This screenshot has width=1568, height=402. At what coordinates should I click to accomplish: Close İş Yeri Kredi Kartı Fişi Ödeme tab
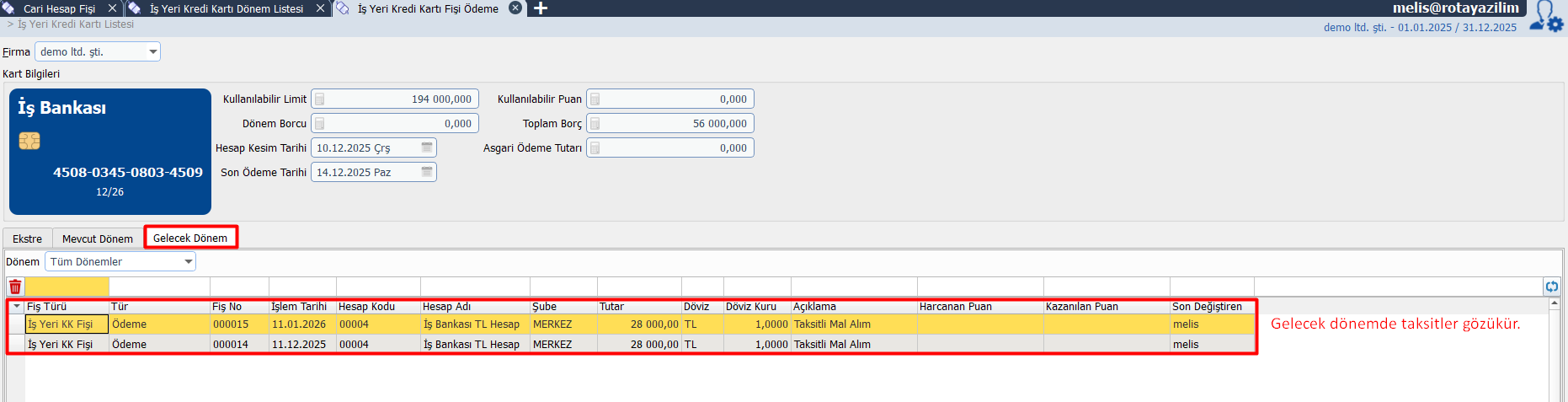[x=515, y=8]
